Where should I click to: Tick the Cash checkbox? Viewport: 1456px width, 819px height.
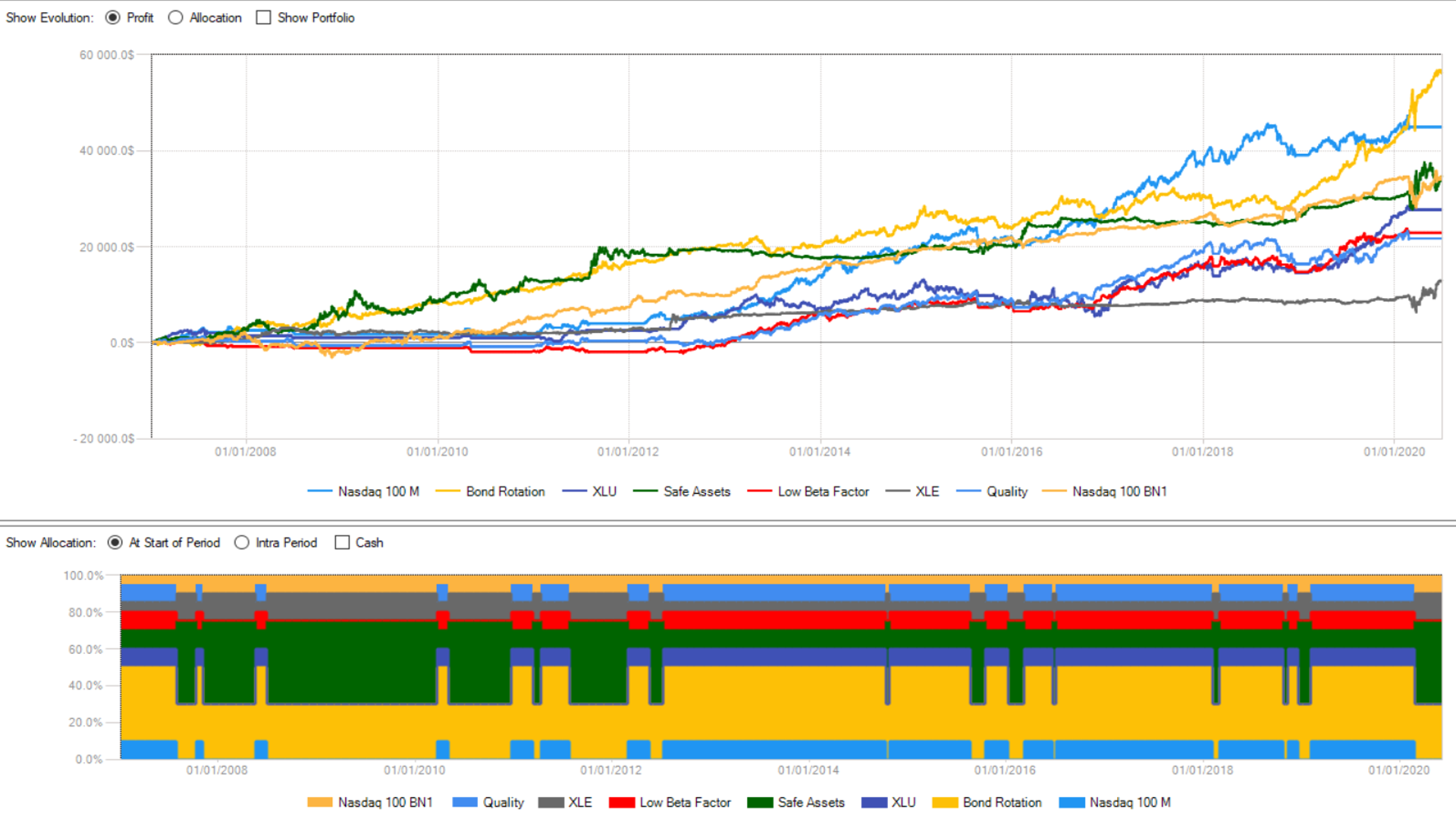342,542
